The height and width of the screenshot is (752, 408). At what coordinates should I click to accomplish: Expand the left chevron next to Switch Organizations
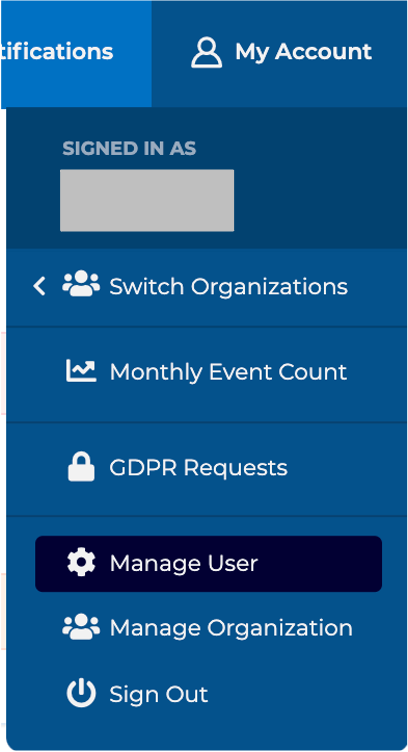(x=39, y=286)
